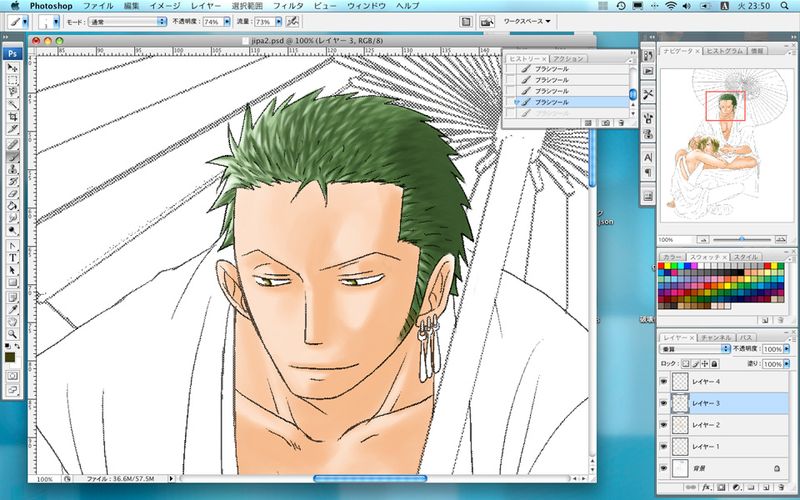This screenshot has width=800, height=500.
Task: Select the Dodge tool
Action: (12, 231)
